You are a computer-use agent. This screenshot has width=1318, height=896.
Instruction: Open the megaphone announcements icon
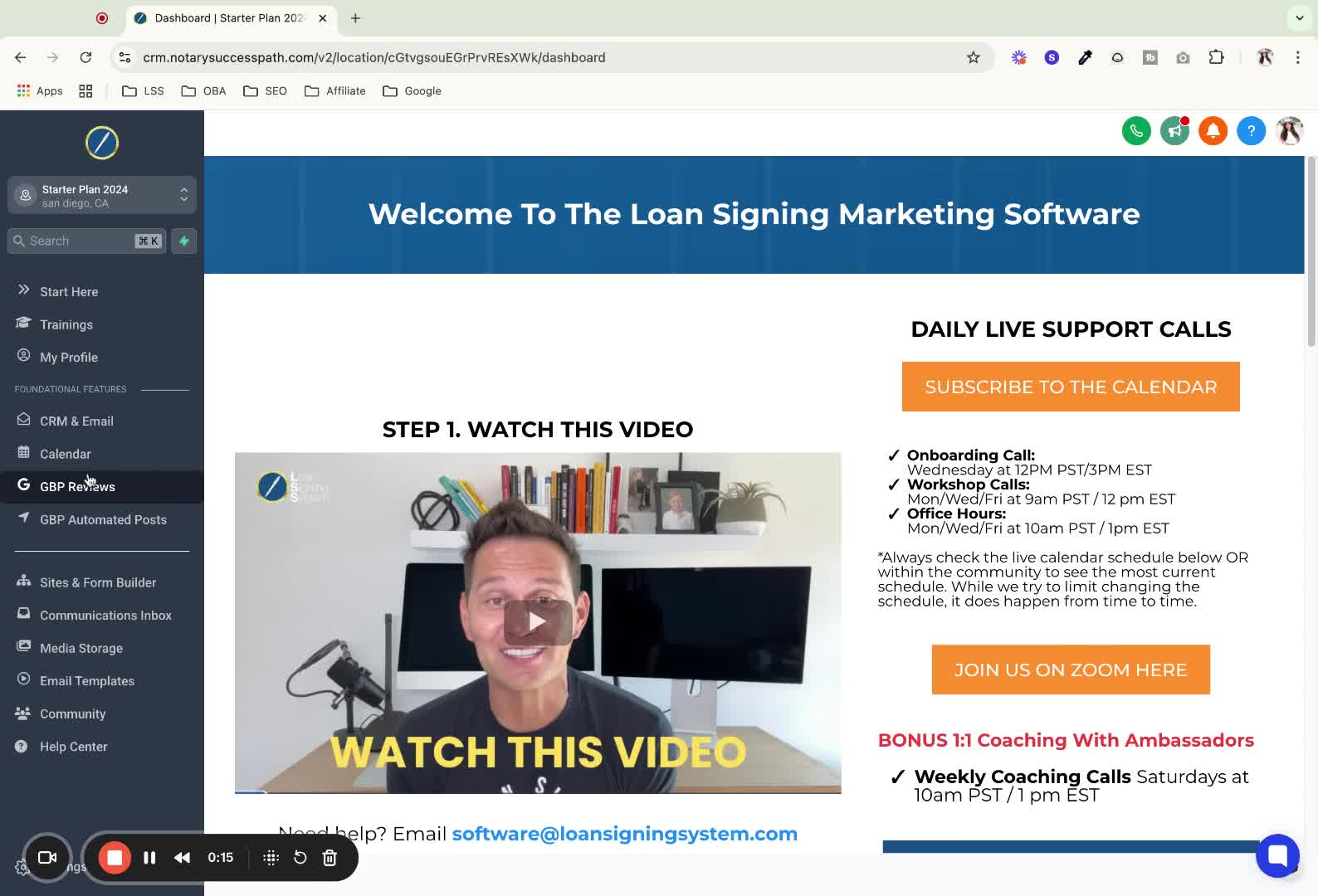click(1174, 131)
